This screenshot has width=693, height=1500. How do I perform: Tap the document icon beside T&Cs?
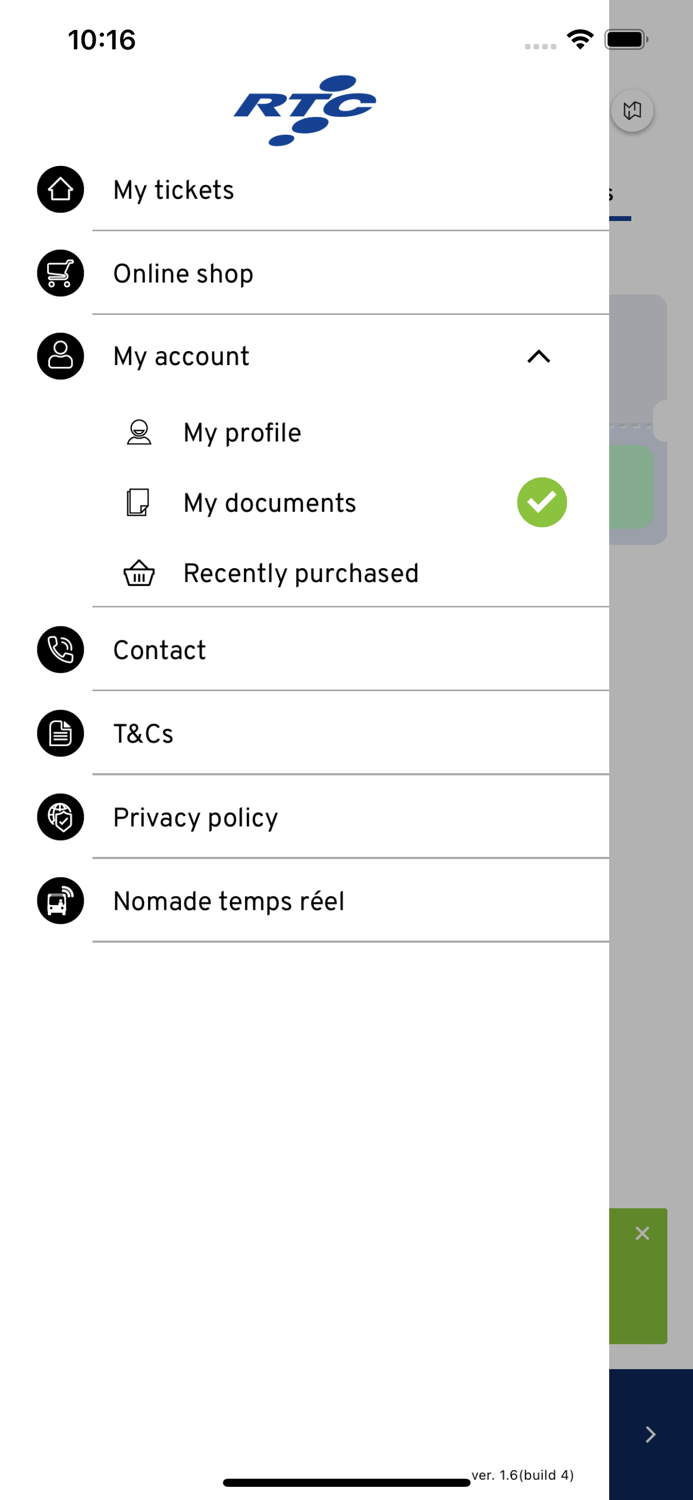(60, 734)
